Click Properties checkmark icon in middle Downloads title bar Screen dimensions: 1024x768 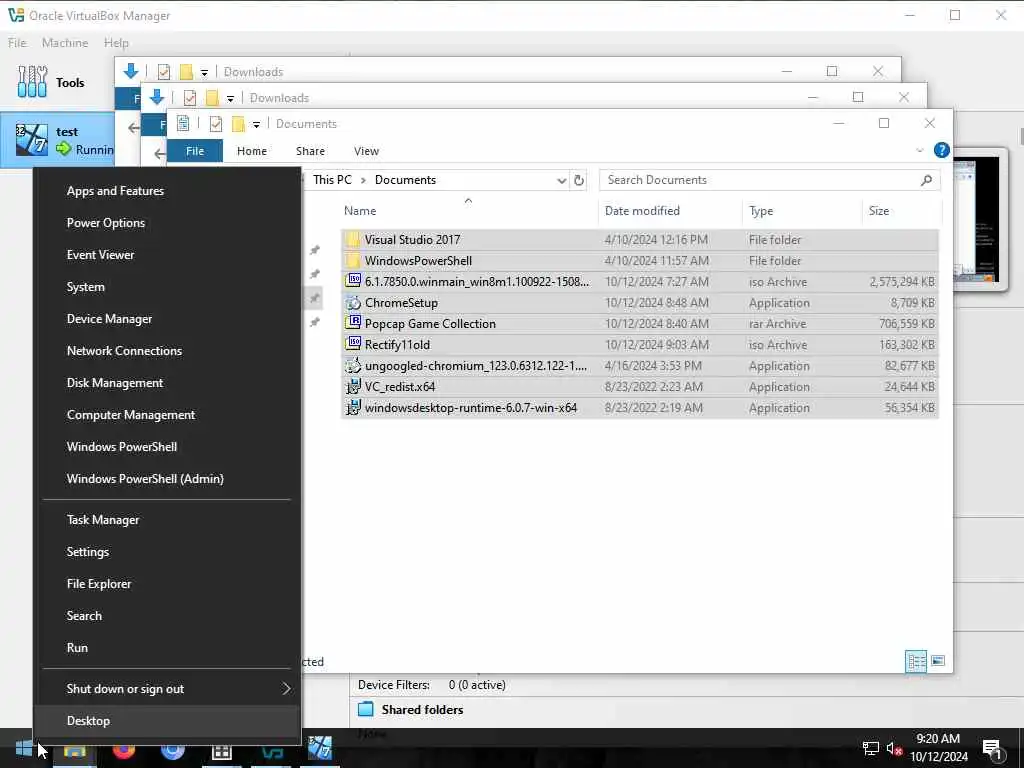pos(189,97)
